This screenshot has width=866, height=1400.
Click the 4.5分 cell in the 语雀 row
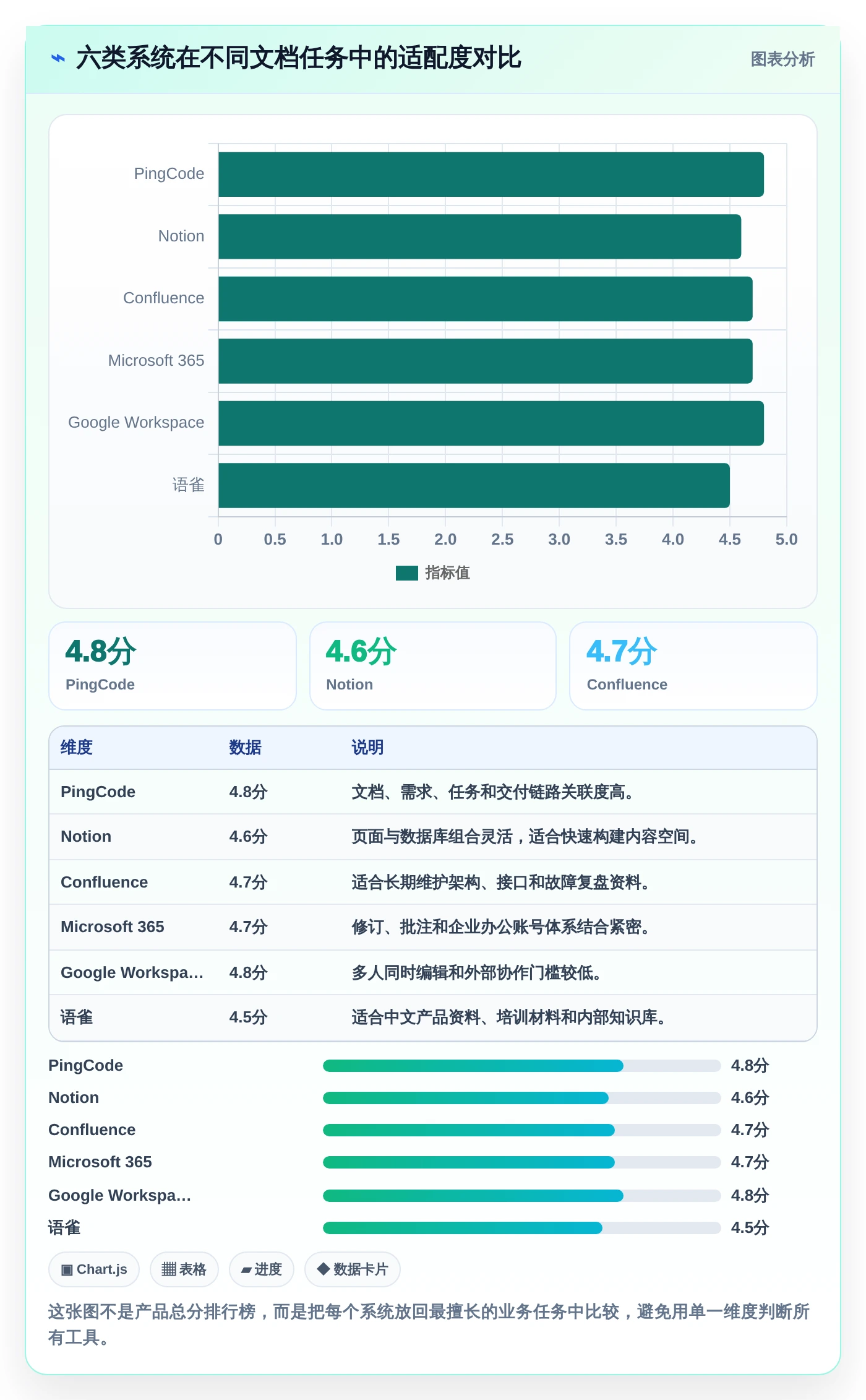[248, 1018]
